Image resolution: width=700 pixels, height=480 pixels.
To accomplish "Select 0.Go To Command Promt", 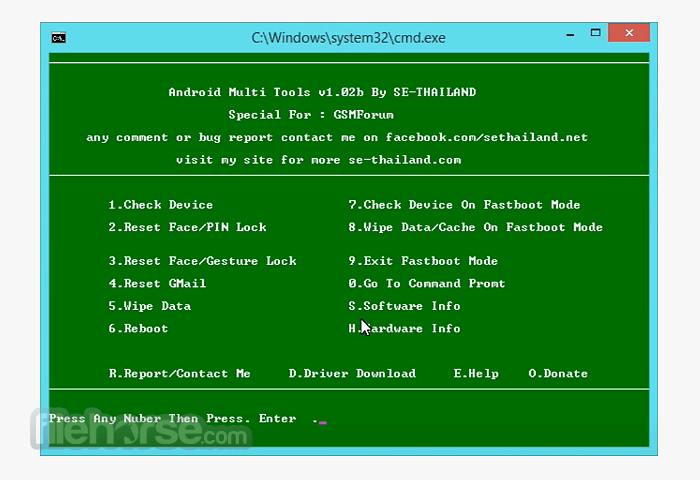I will 426,283.
